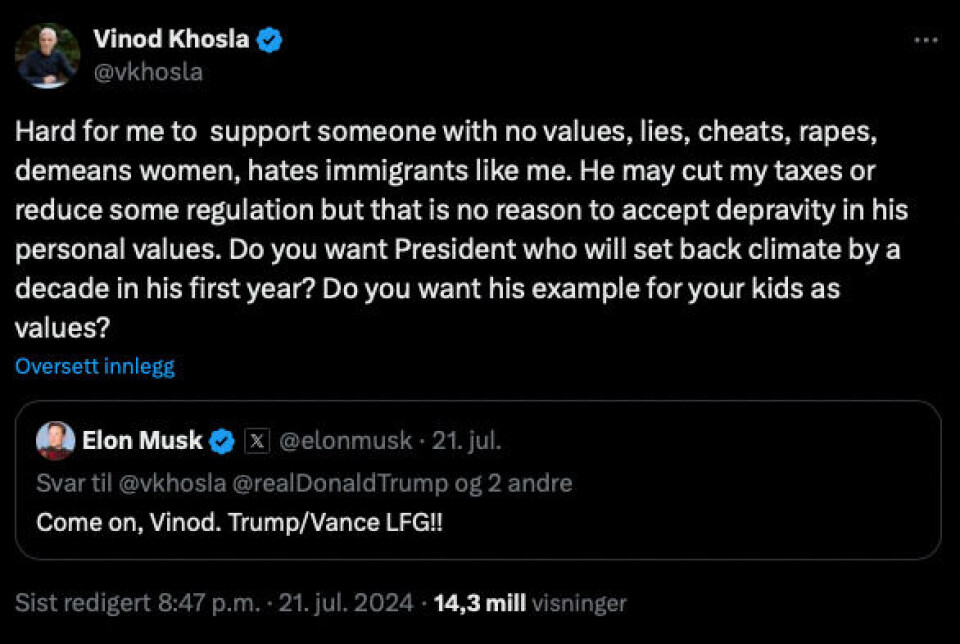Screen dimensions: 960x644
Task: Click Vinod Khosla's blue verified badge
Action: pyautogui.click(x=270, y=40)
